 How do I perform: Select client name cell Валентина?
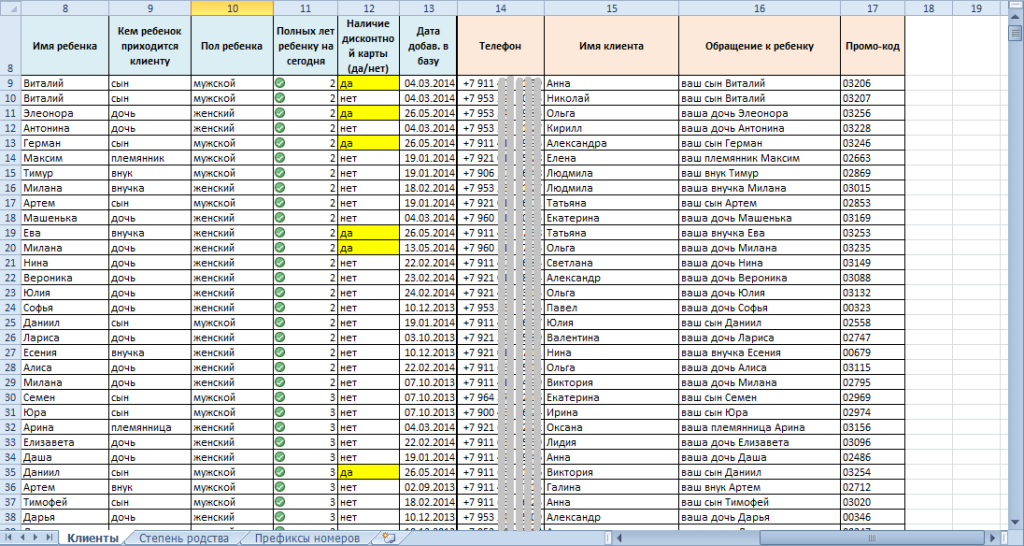(611, 338)
